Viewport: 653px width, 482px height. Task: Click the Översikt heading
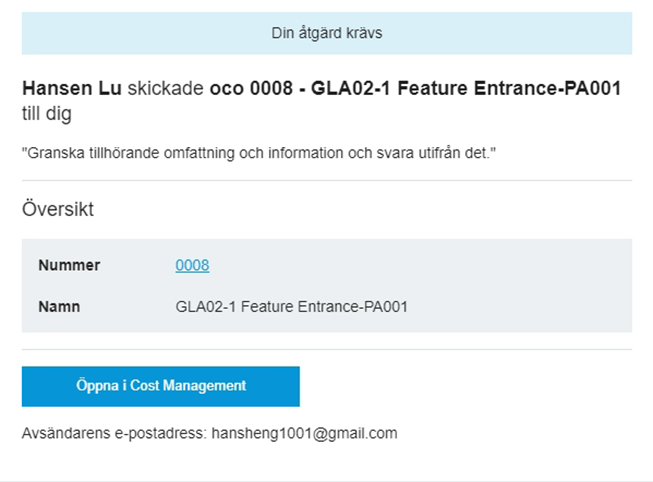58,210
